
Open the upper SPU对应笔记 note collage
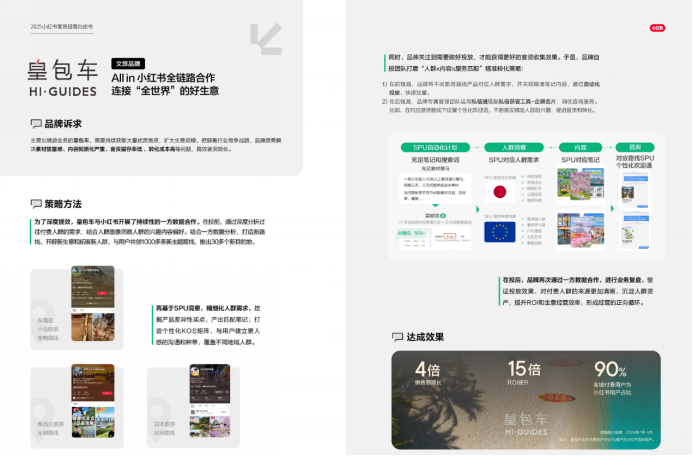tap(580, 183)
